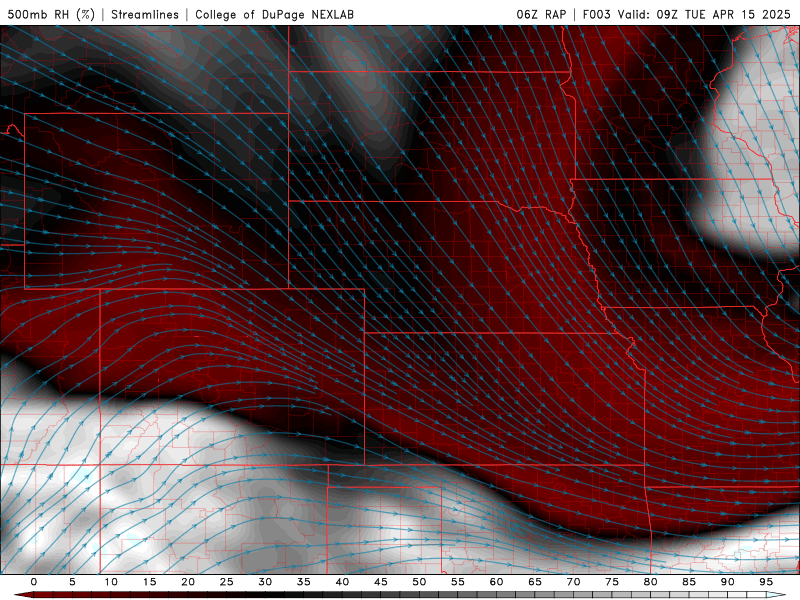Click the 45 label on the RH scale
Image resolution: width=800 pixels, height=600 pixels.
tap(381, 582)
